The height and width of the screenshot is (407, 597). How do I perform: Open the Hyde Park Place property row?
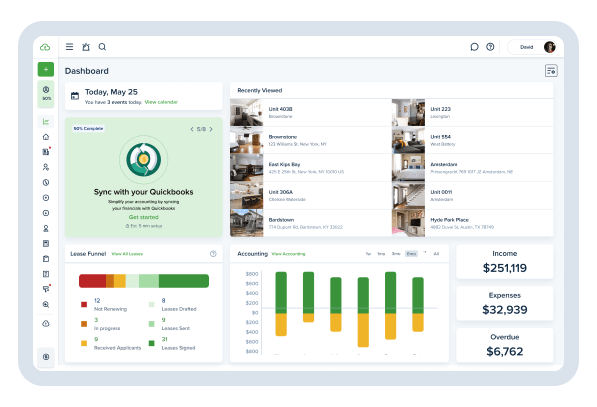(472, 223)
